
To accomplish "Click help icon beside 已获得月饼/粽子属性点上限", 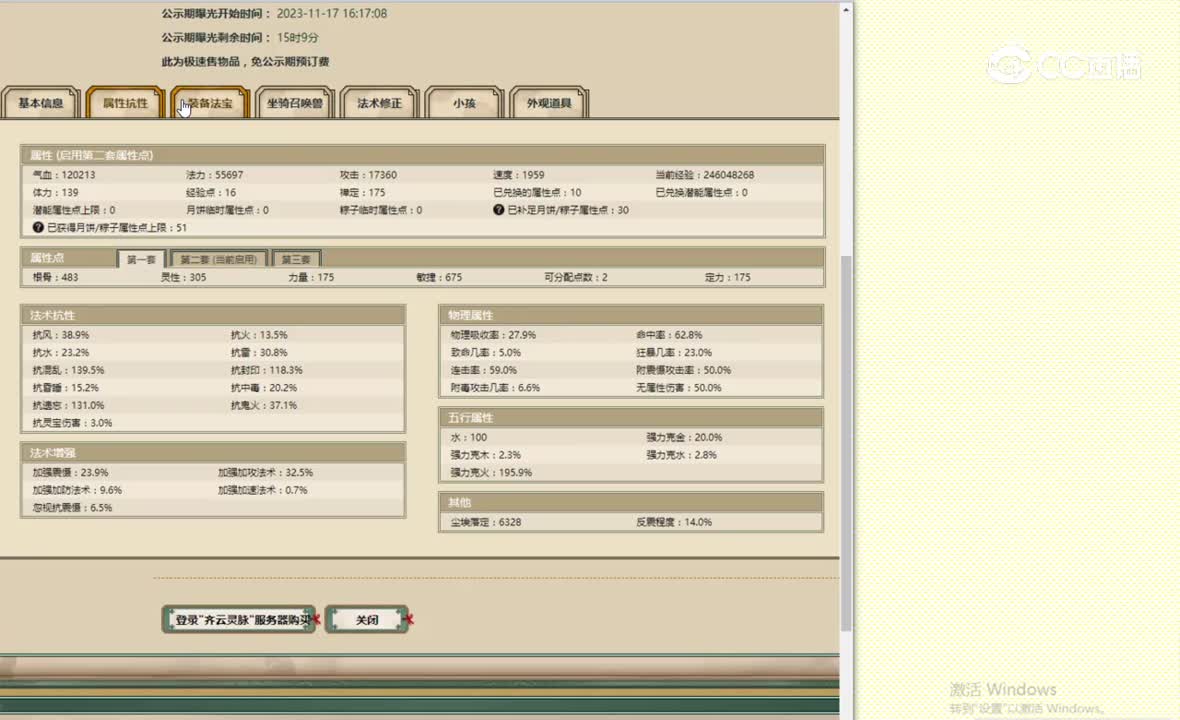I will [38, 227].
